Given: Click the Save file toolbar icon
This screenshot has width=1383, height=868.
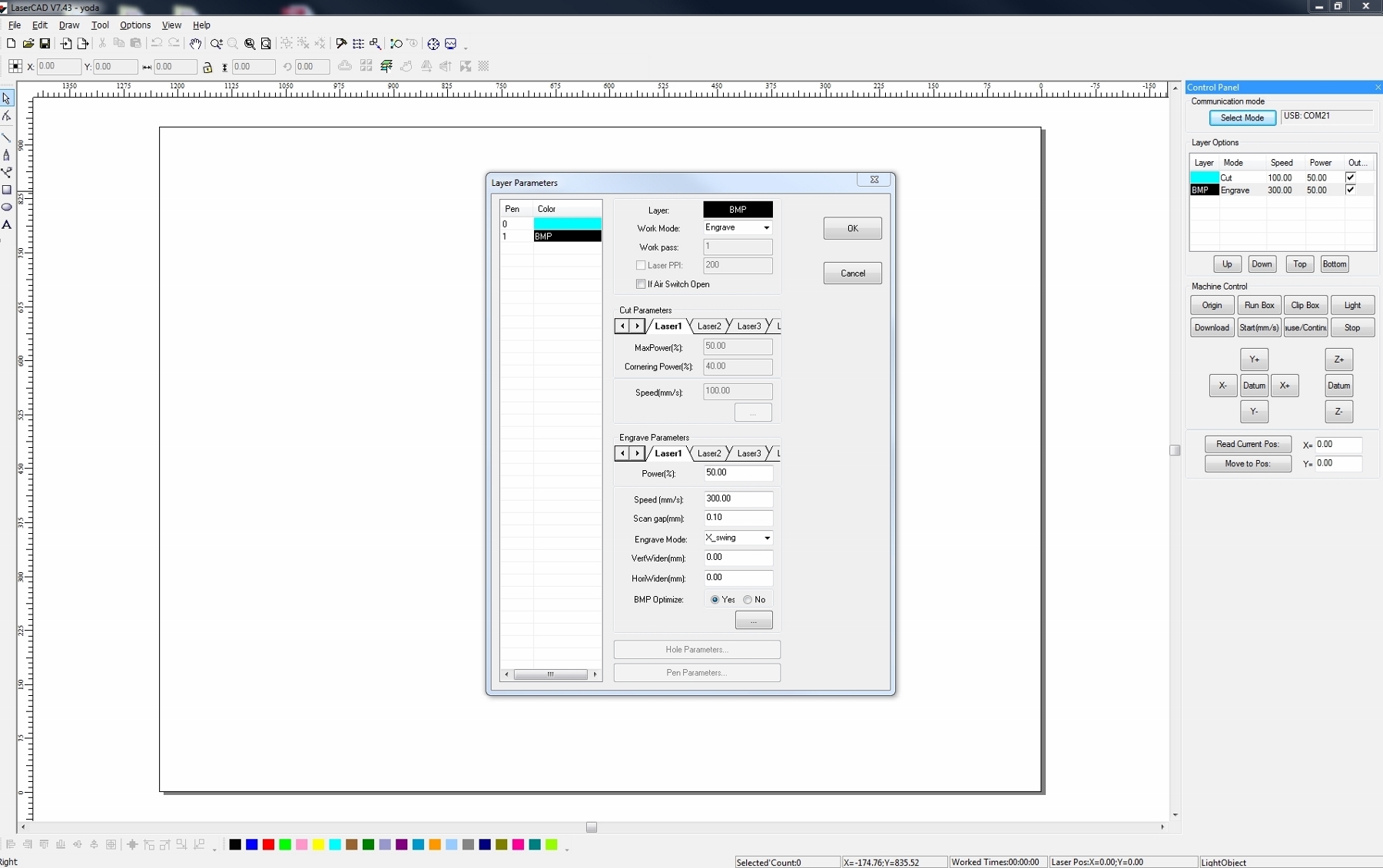Looking at the screenshot, I should pyautogui.click(x=45, y=44).
